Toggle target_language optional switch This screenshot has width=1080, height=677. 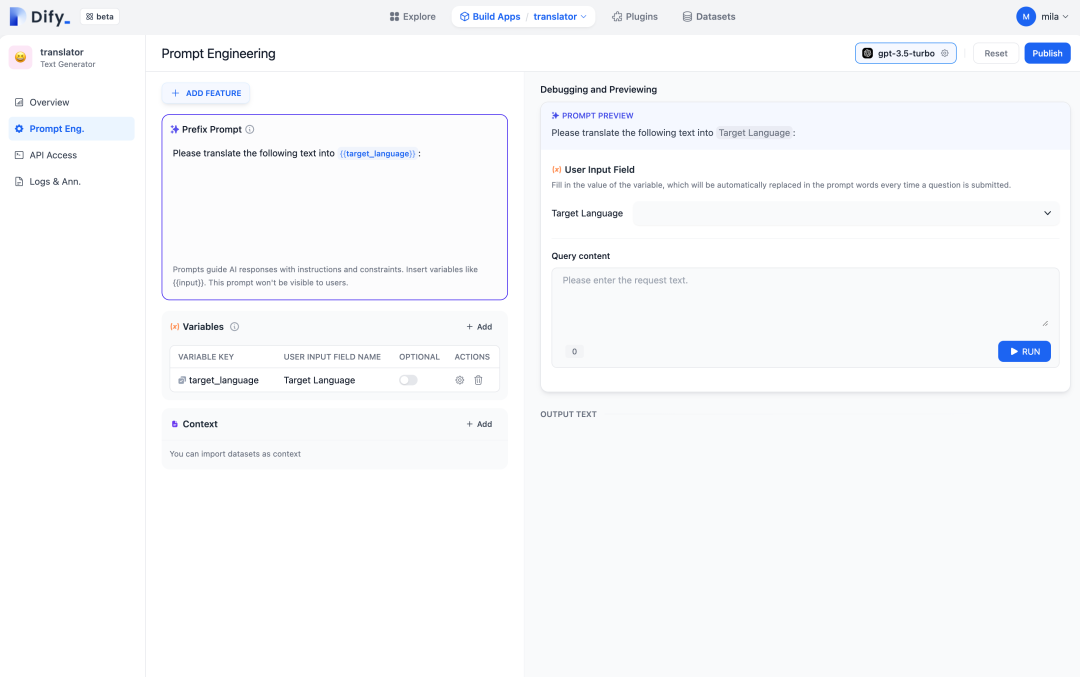pos(408,380)
